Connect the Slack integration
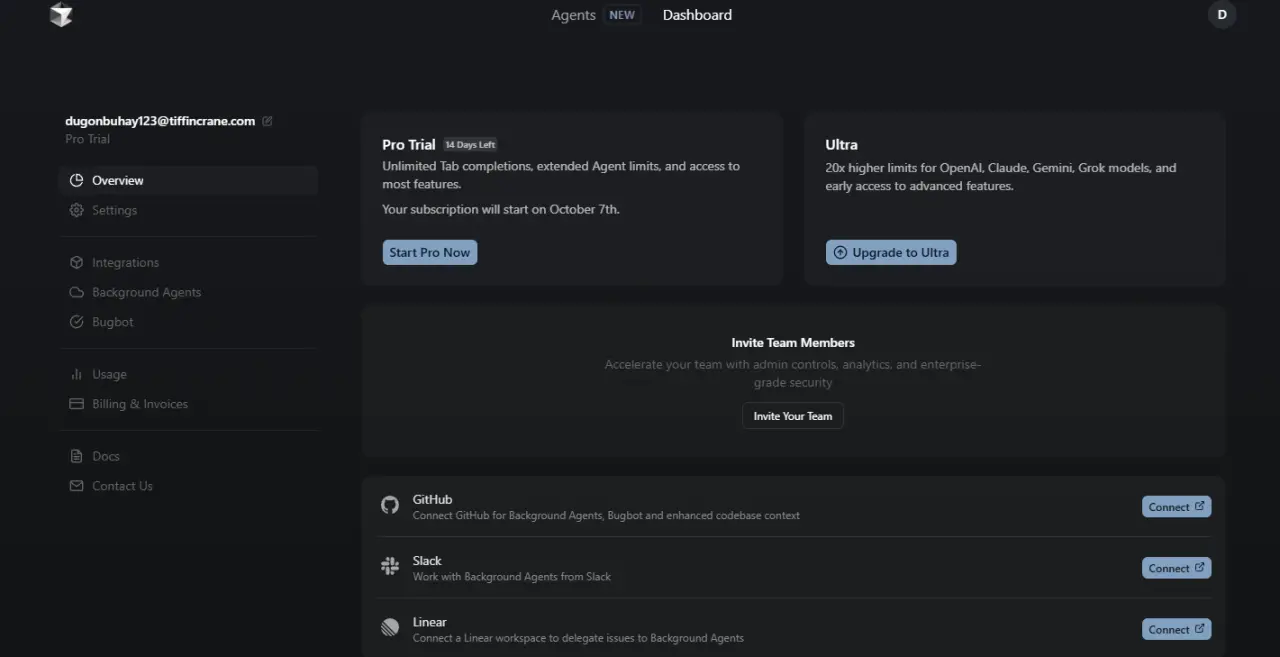 pos(1176,568)
